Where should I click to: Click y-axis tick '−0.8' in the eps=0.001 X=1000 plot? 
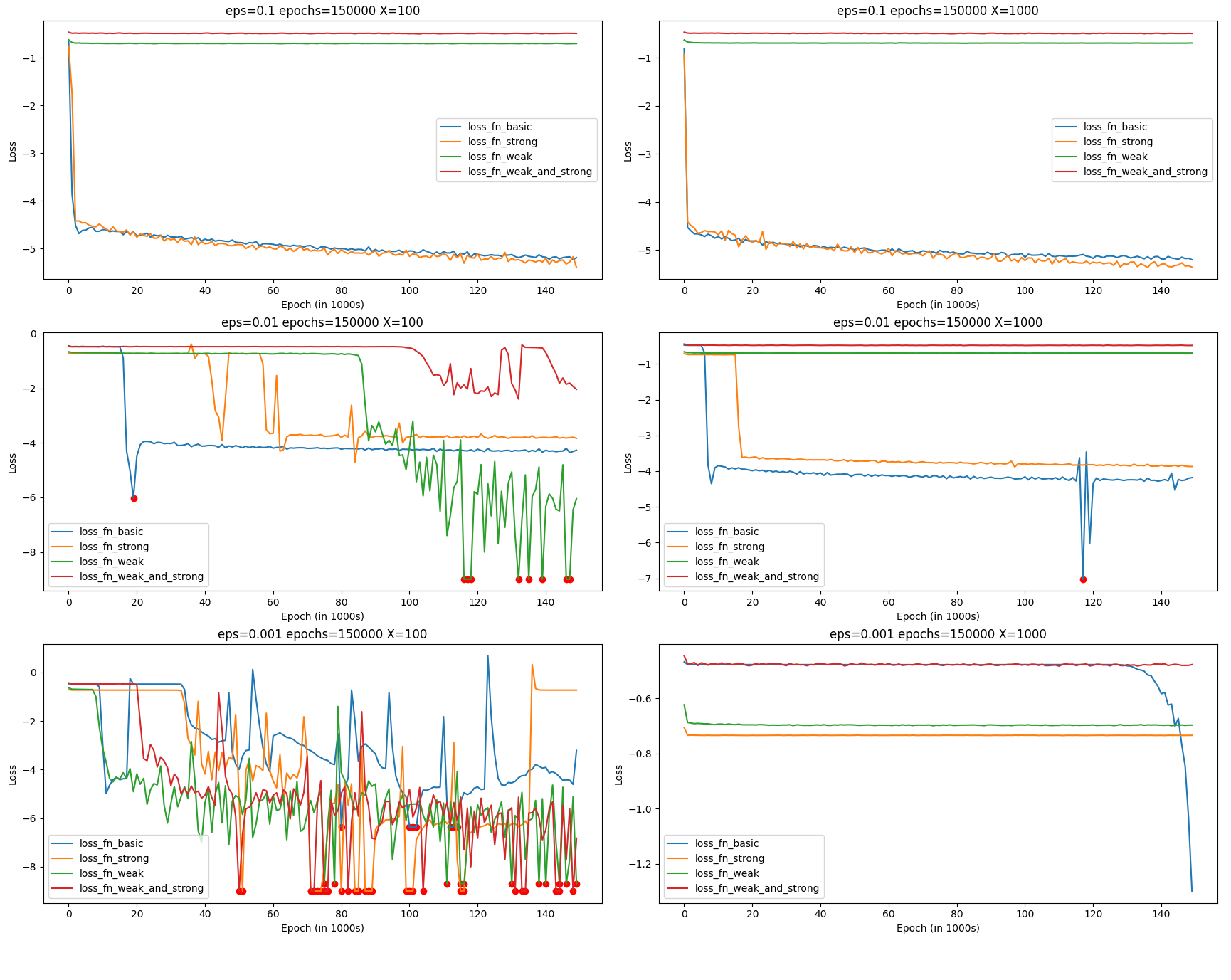tap(640, 754)
